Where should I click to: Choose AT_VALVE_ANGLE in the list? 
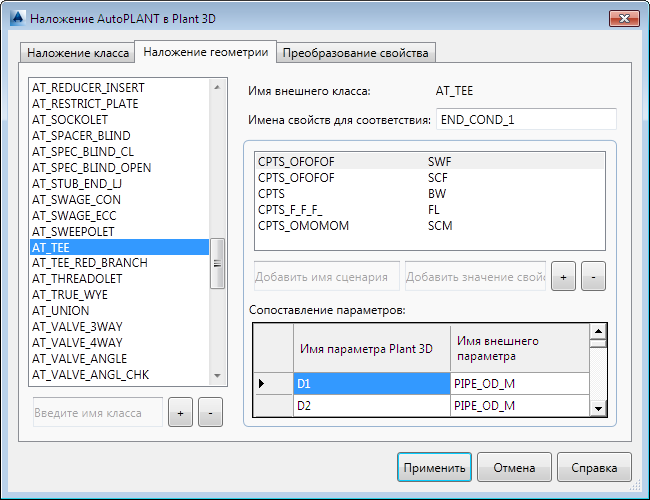coord(119,359)
